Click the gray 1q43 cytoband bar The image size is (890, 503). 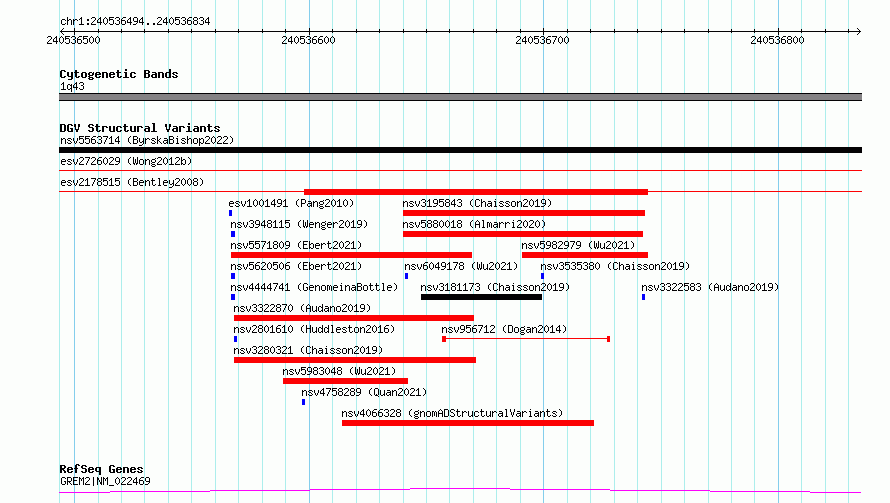(460, 97)
